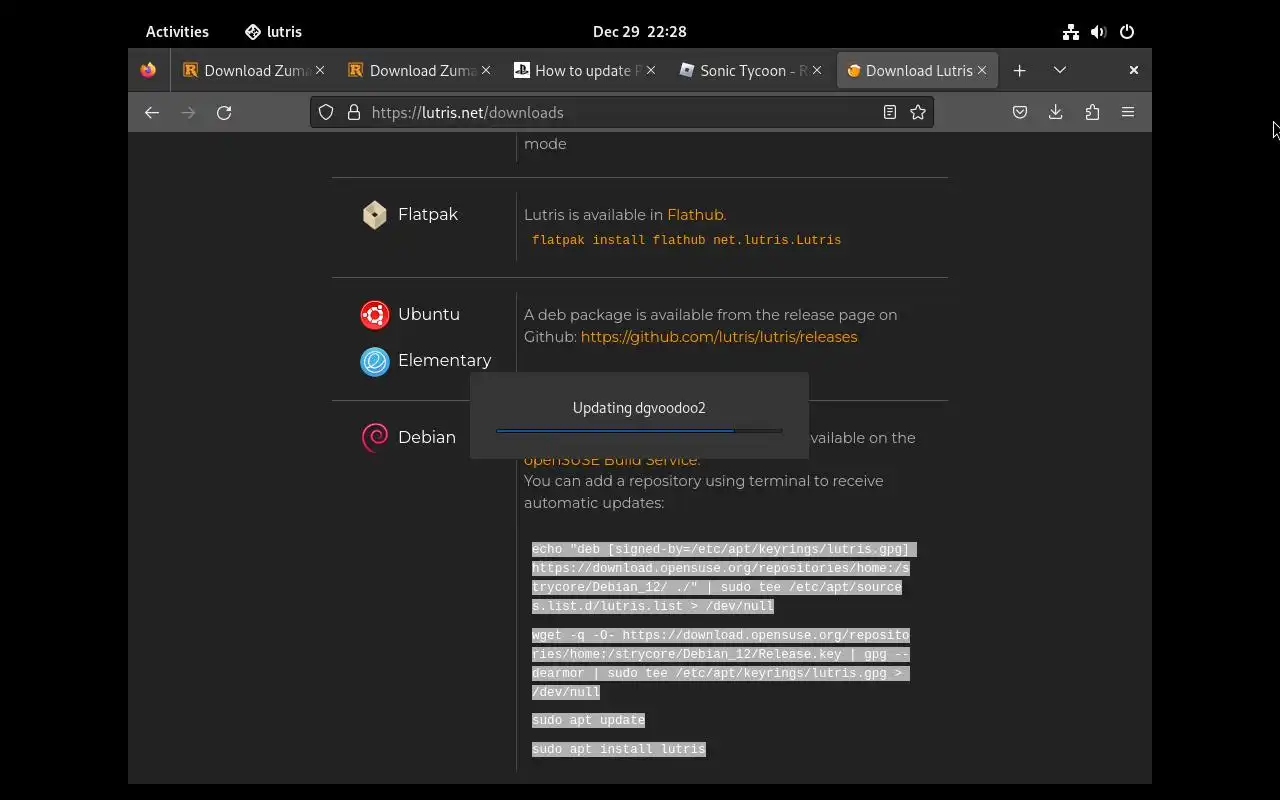Click the Debian heading text
The width and height of the screenshot is (1280, 800).
[427, 437]
